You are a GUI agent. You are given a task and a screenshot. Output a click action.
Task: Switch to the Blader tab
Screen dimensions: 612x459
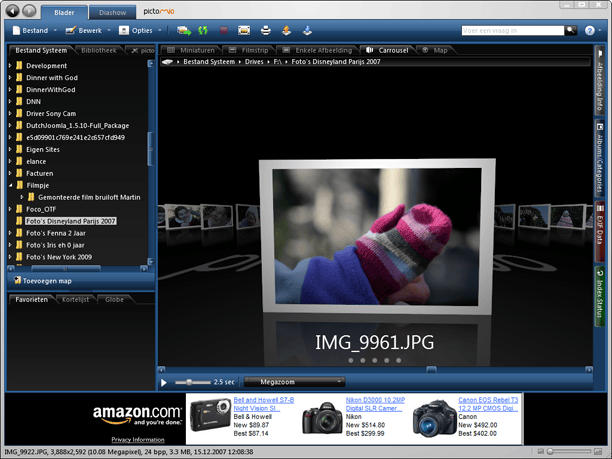(64, 12)
